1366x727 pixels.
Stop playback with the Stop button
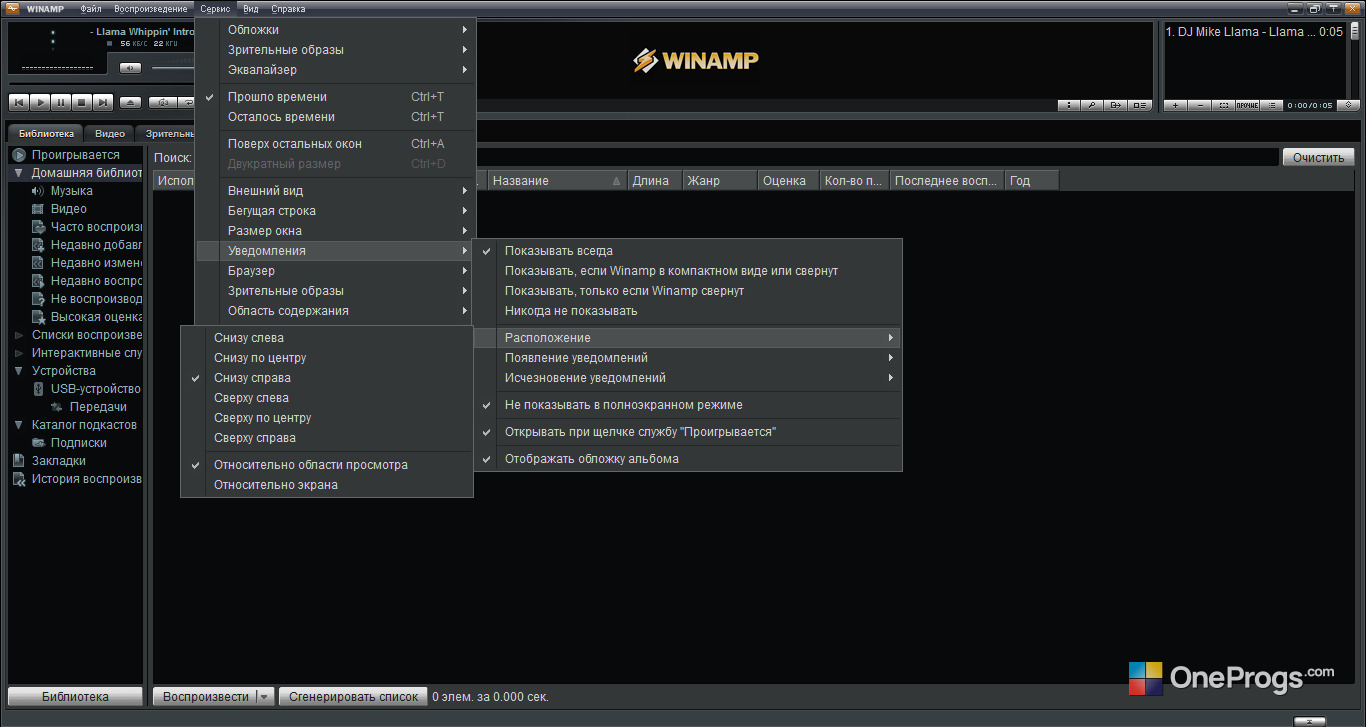click(x=82, y=102)
